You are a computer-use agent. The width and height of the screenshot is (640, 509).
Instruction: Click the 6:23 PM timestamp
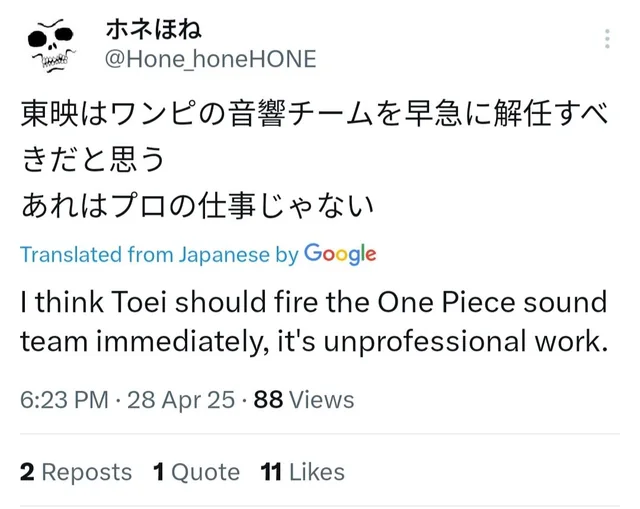[63, 400]
